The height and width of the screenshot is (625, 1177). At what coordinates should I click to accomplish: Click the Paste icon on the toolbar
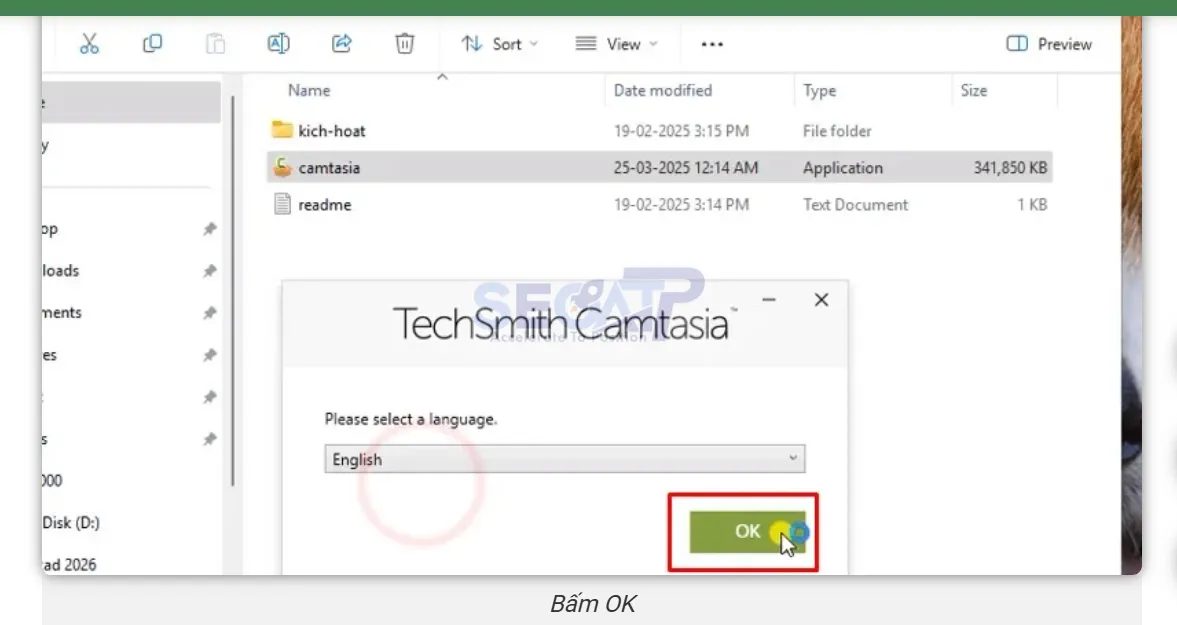(215, 43)
